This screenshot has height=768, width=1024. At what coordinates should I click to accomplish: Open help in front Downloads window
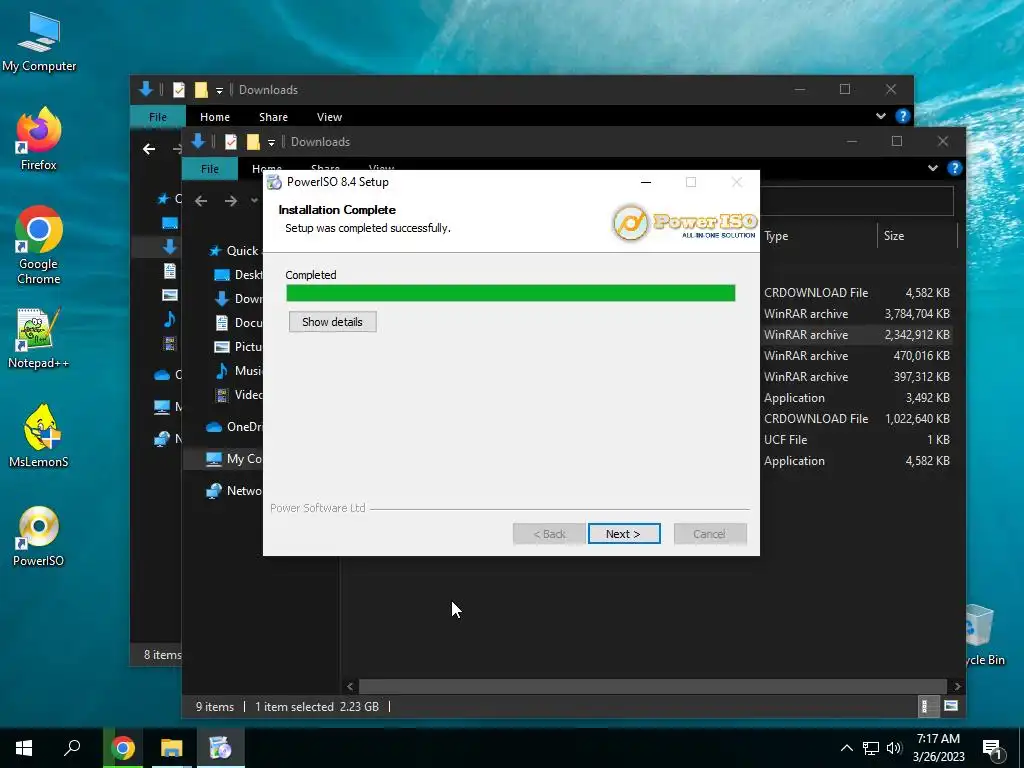click(x=955, y=168)
